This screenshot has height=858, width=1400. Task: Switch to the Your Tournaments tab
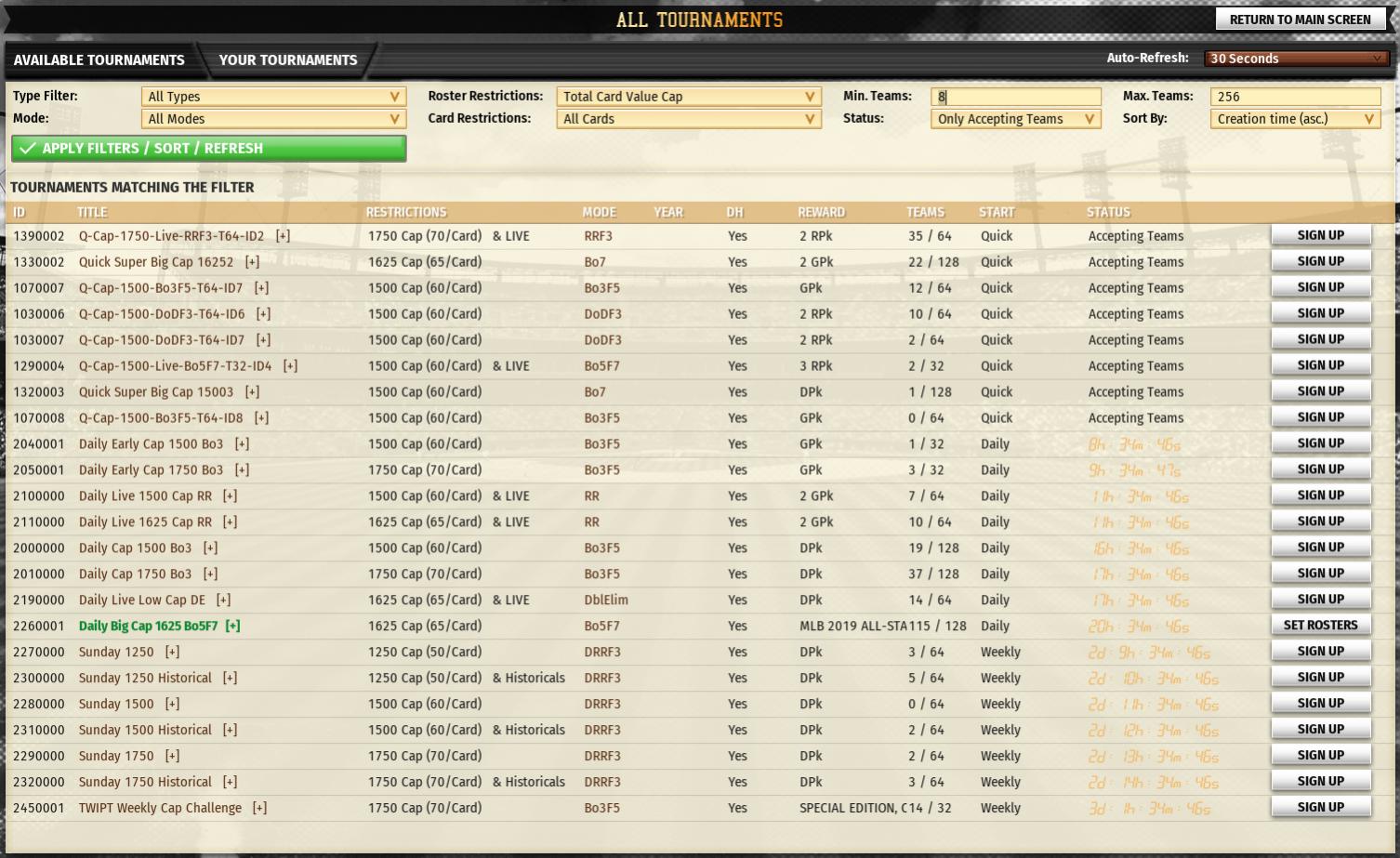(x=288, y=59)
